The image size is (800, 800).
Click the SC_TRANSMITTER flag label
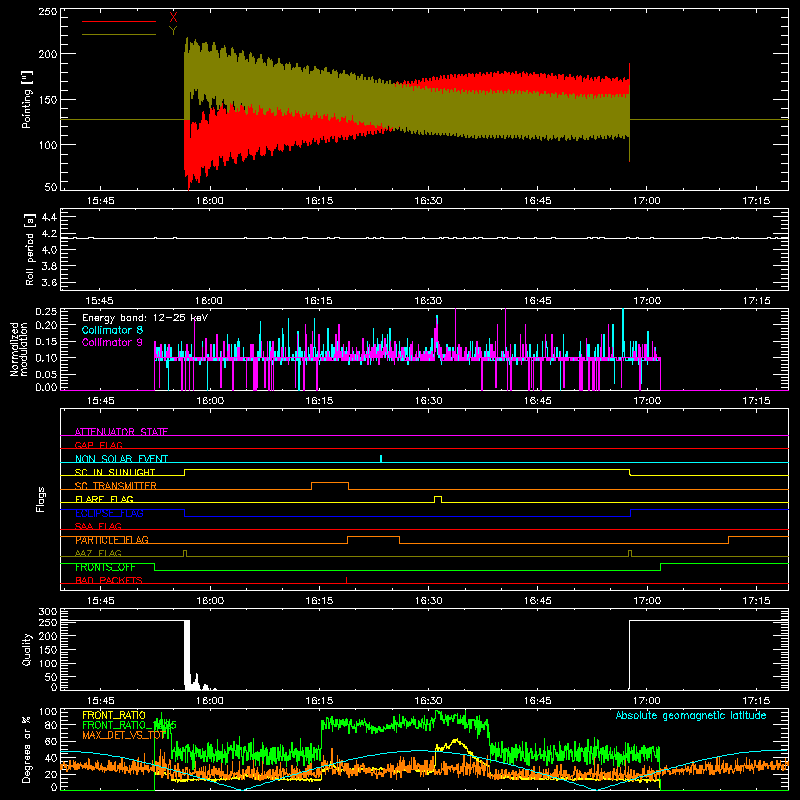coord(115,486)
